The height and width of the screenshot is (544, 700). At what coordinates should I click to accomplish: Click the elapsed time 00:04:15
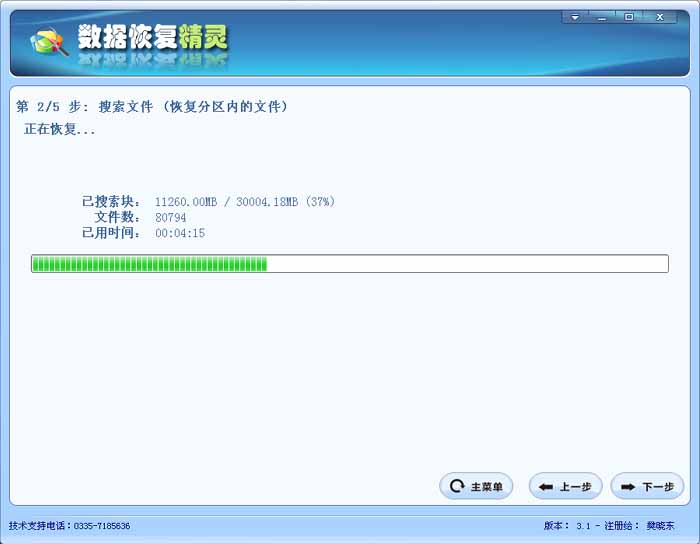point(180,233)
